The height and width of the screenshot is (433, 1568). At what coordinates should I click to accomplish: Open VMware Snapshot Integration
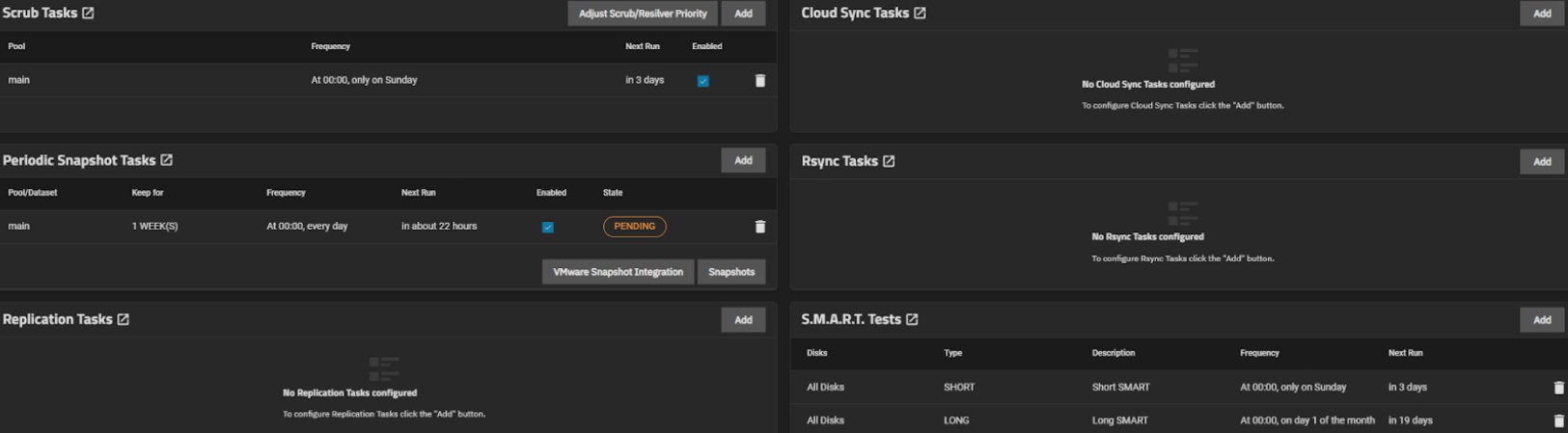(618, 272)
